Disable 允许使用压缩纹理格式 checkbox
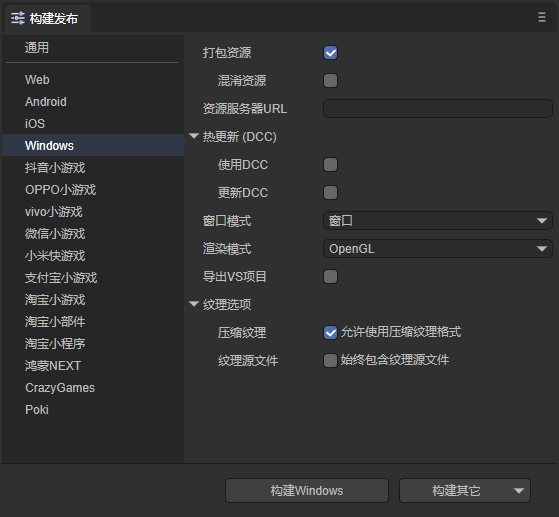The image size is (559, 517). (330, 333)
